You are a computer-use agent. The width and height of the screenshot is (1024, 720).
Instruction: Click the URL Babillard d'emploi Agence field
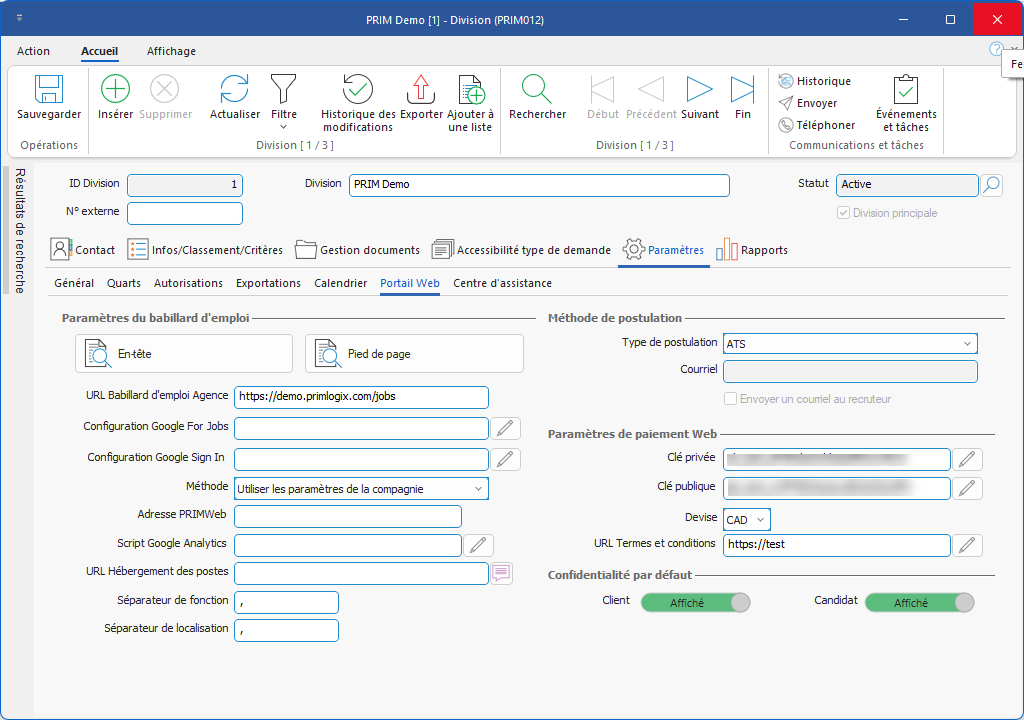pyautogui.click(x=361, y=397)
